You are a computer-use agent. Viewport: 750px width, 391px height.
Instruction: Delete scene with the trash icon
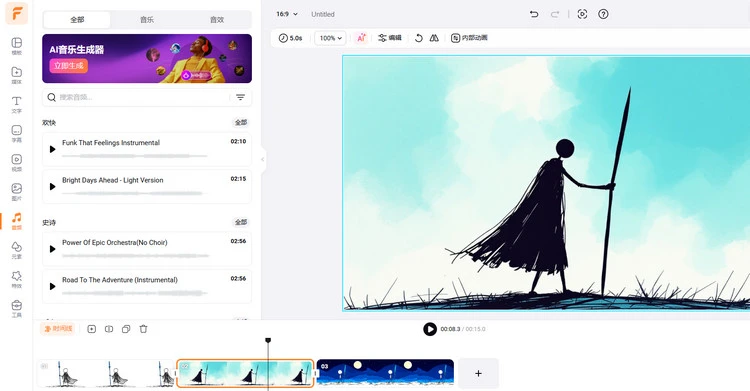(143, 329)
